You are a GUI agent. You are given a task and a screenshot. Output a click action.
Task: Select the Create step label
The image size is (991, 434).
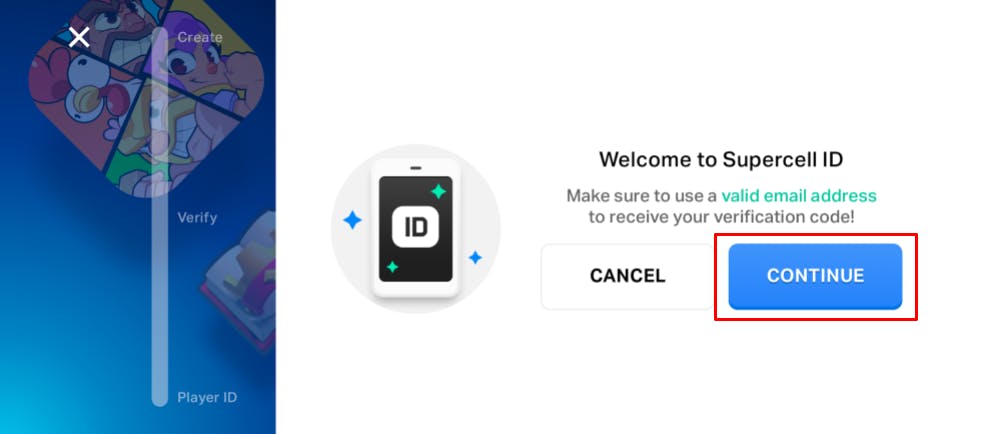[199, 37]
